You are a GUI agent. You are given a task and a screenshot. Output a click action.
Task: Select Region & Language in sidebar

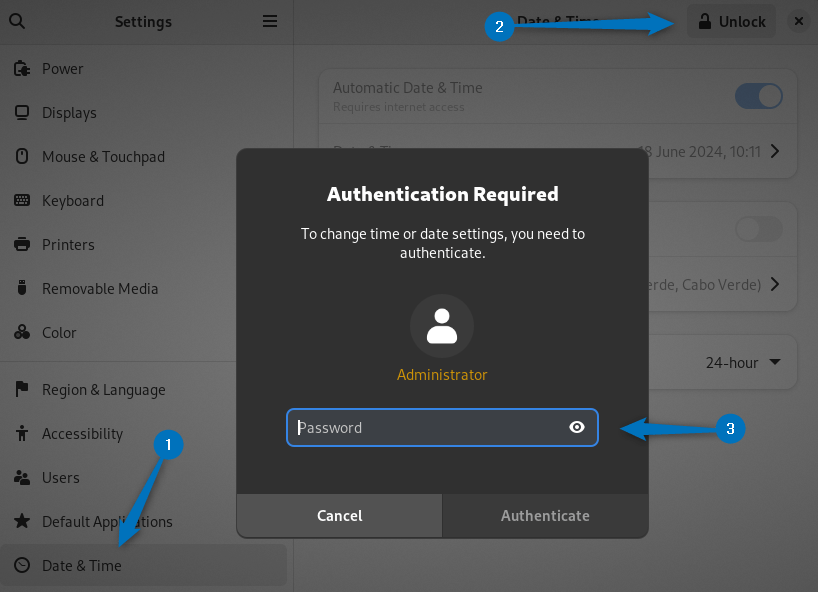coord(103,390)
